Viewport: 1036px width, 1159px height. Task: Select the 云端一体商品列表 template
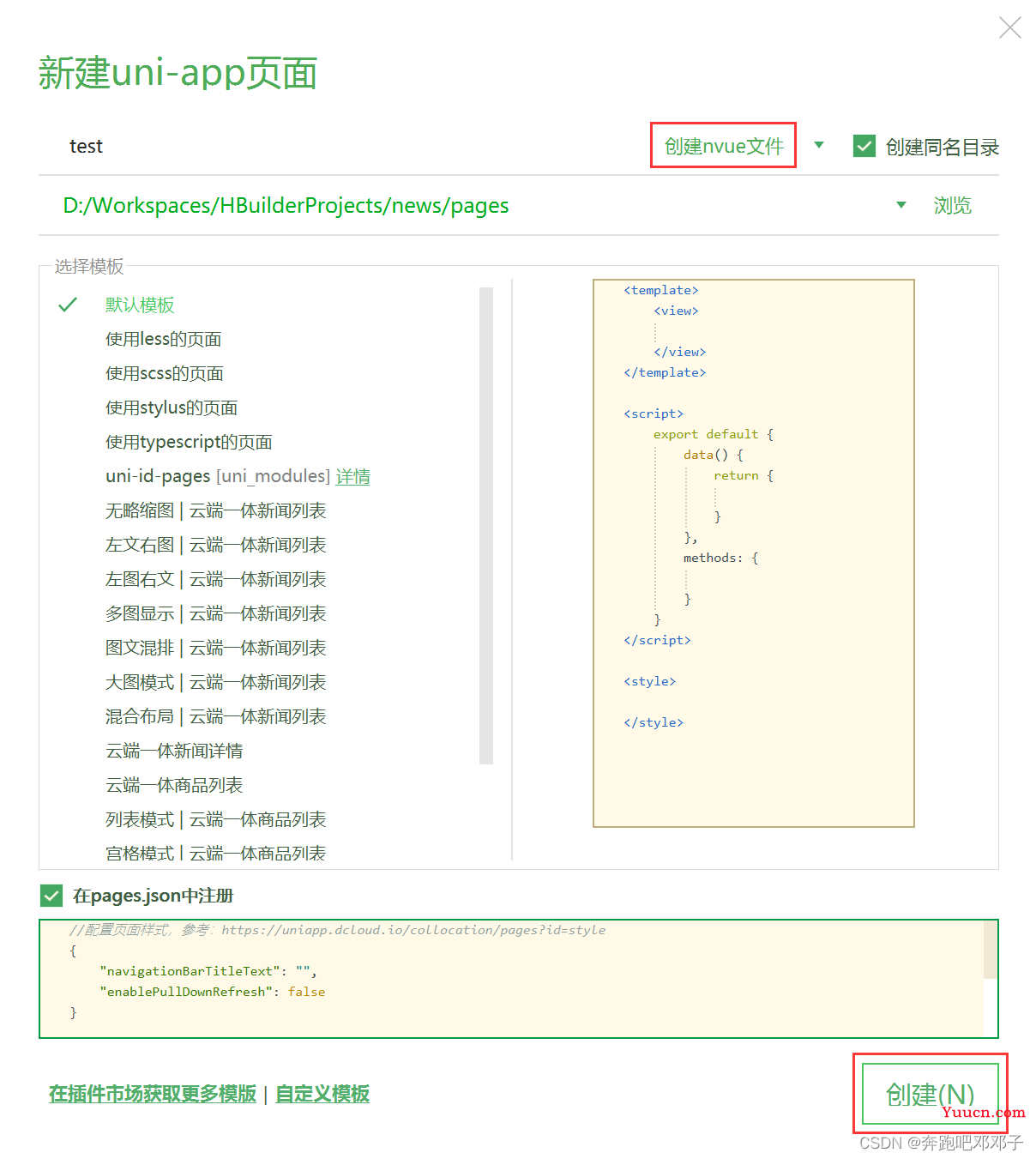174,786
